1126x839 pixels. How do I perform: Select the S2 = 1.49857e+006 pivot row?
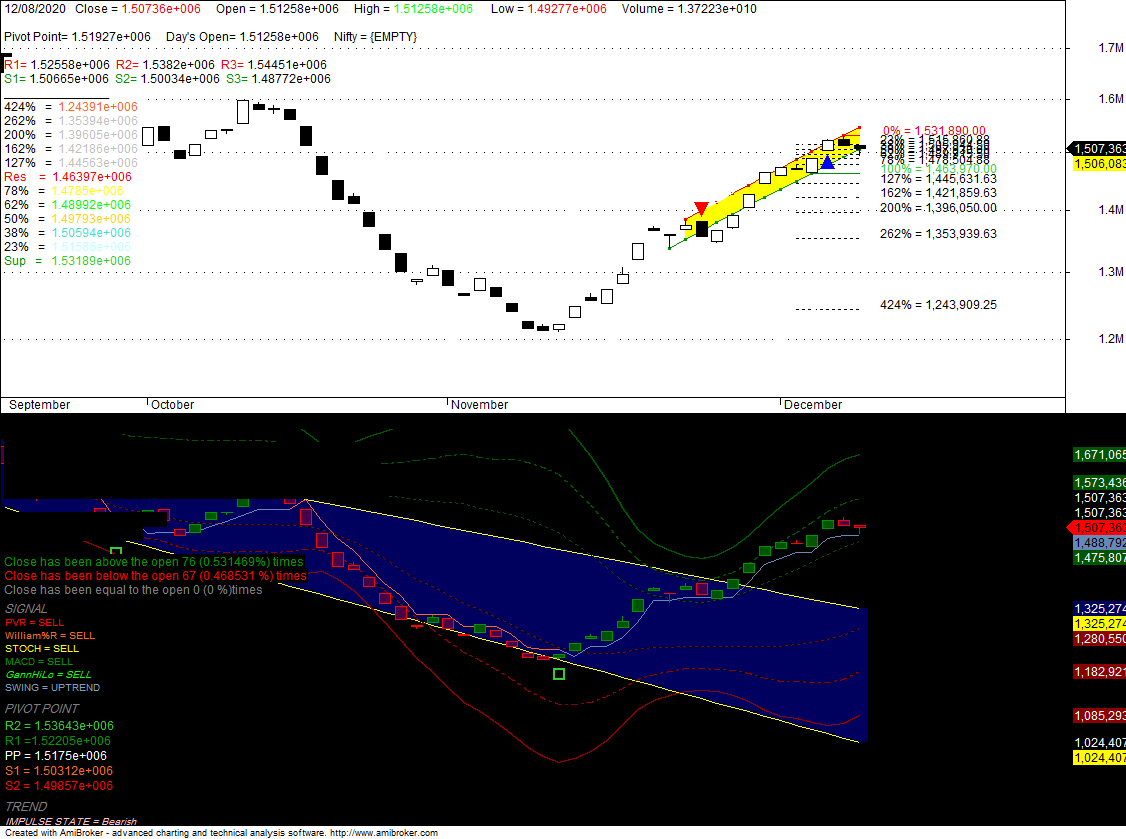click(58, 787)
